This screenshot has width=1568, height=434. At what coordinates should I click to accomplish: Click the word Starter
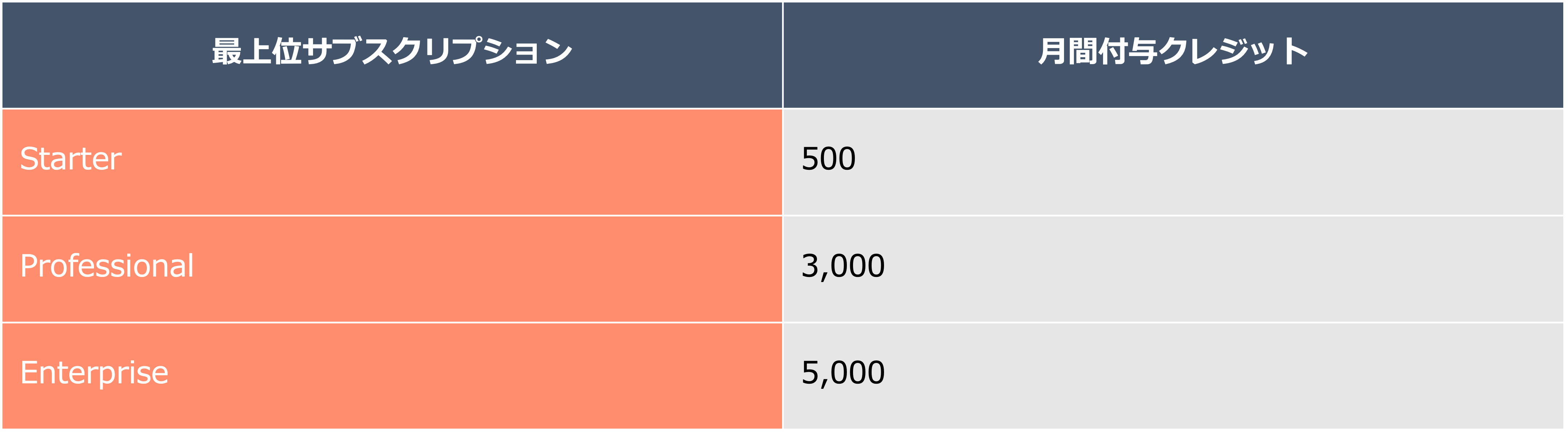tap(71, 159)
